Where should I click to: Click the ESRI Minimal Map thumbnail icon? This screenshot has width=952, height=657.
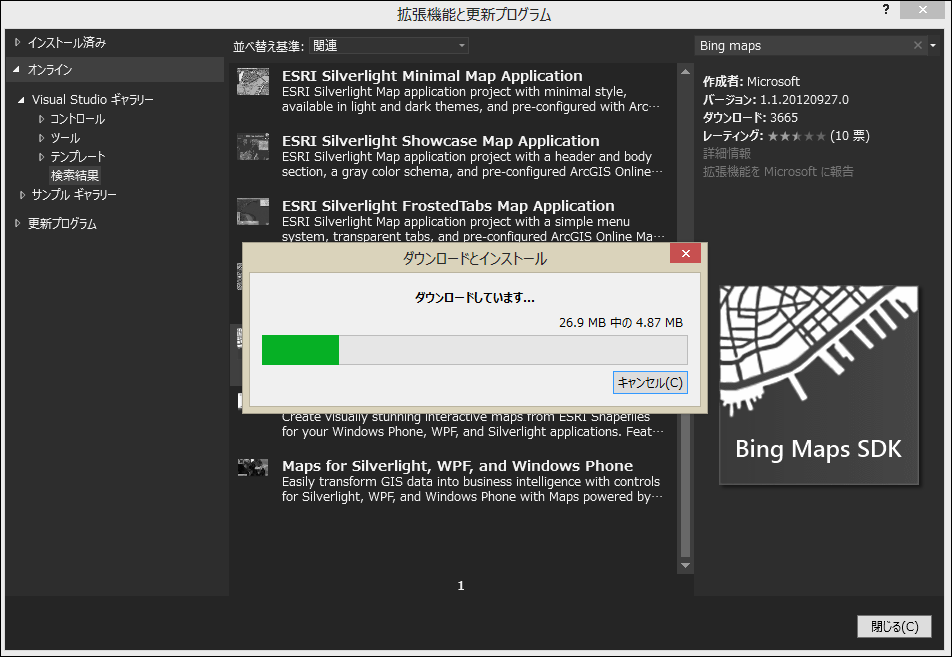(x=253, y=81)
